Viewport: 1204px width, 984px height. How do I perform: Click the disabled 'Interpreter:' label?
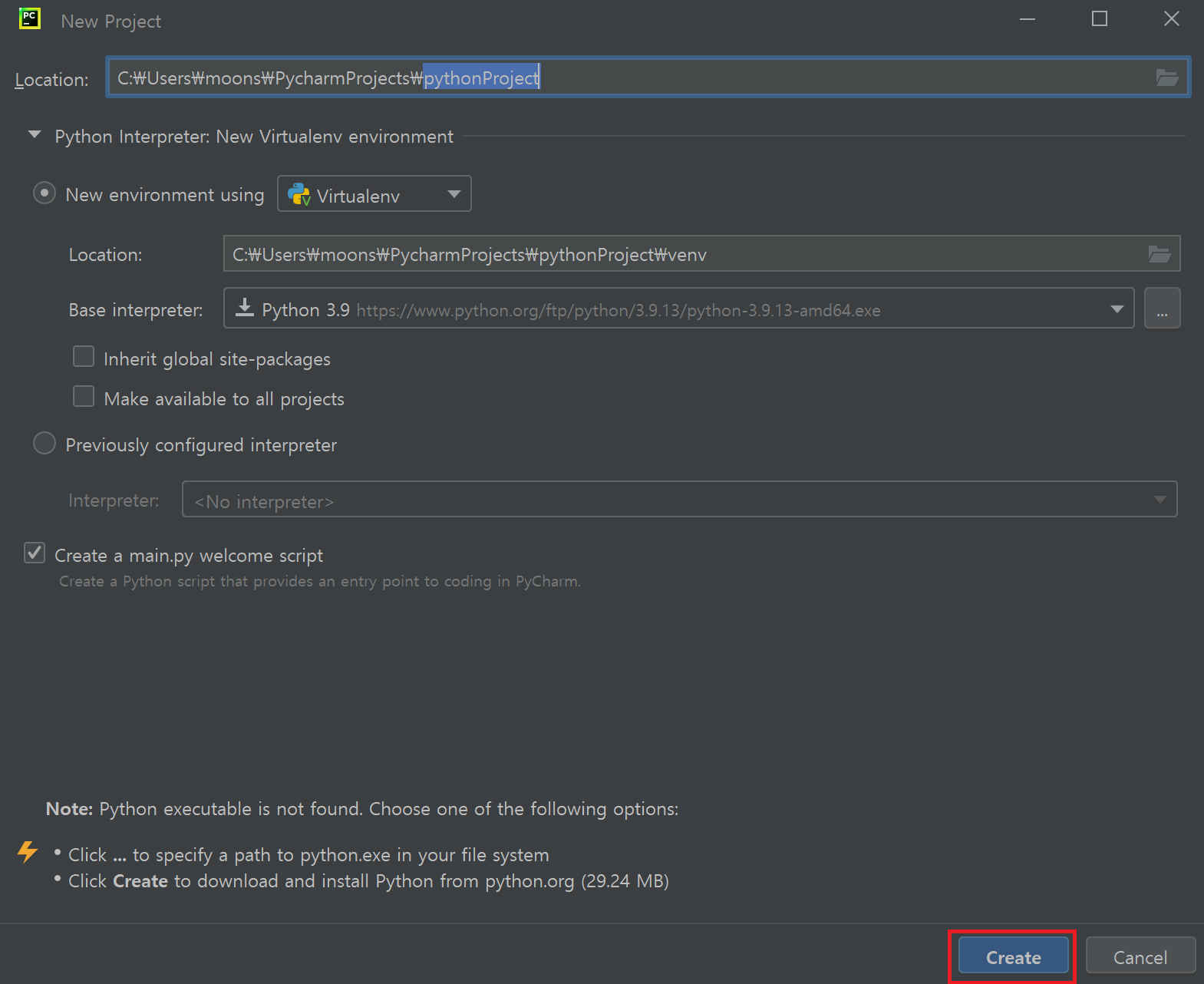pyautogui.click(x=114, y=500)
